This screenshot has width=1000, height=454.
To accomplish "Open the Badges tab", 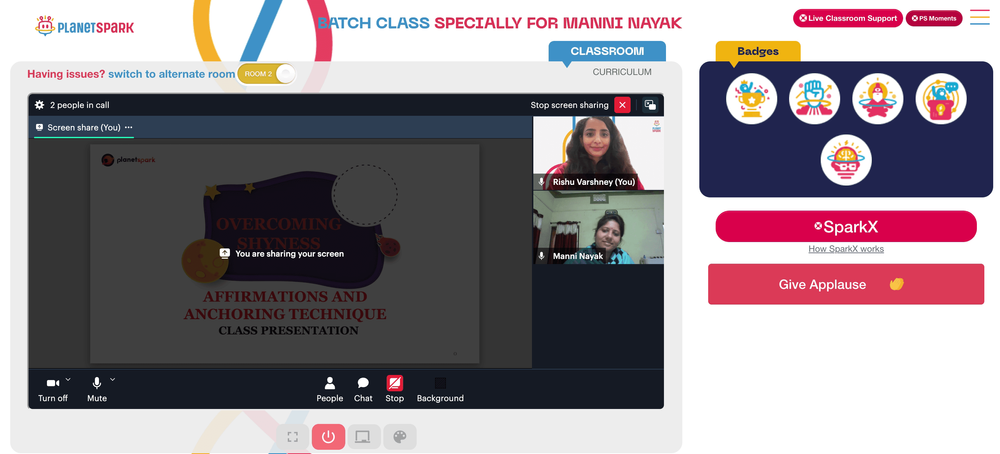I will (758, 52).
